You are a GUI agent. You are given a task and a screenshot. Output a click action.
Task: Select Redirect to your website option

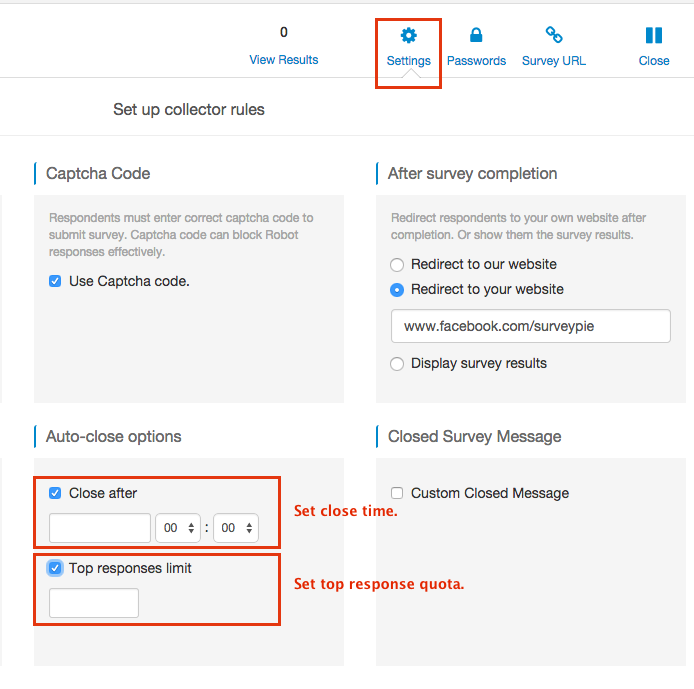coord(397,290)
